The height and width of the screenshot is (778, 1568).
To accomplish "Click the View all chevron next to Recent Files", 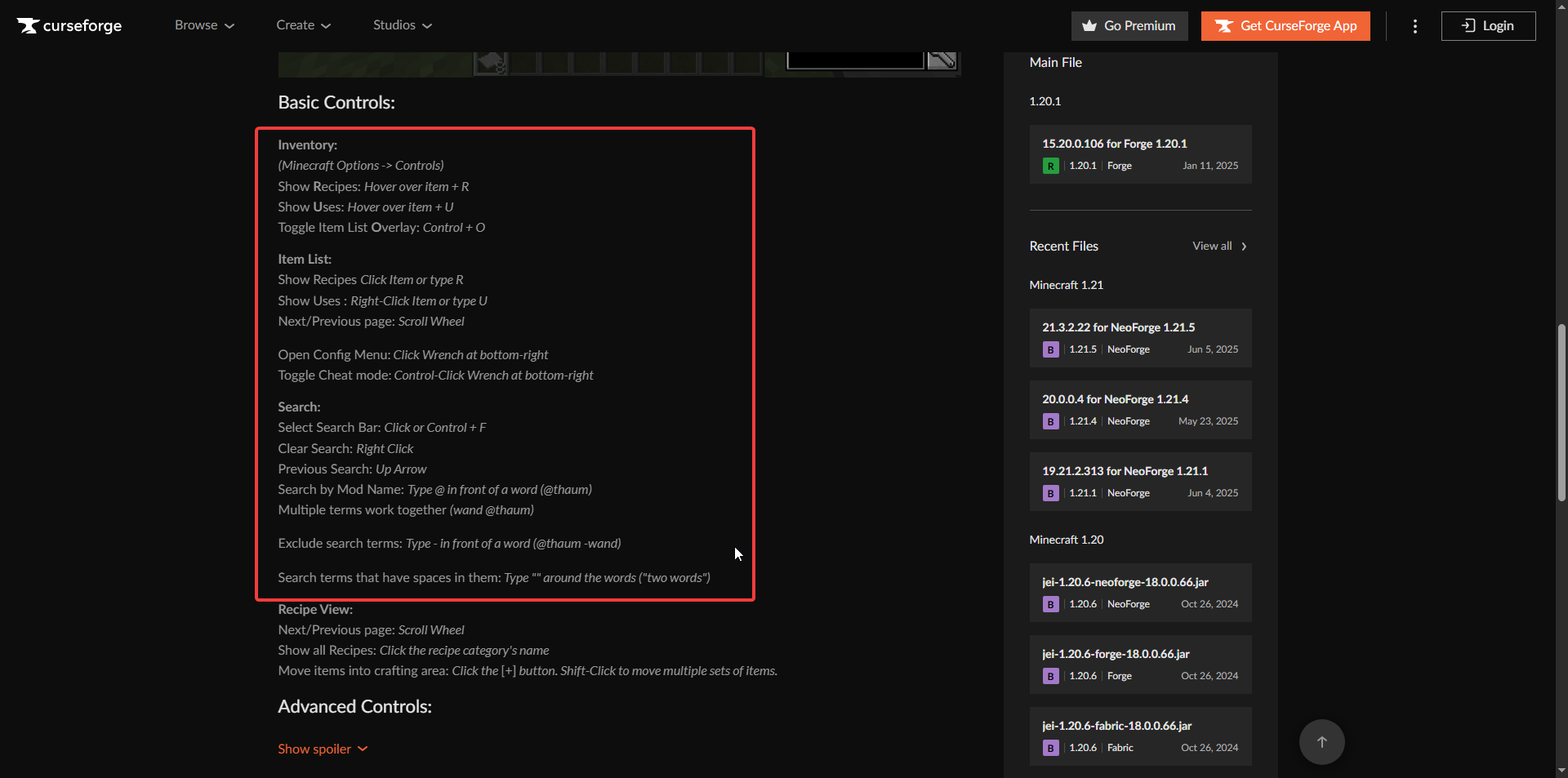I will pos(1244,246).
